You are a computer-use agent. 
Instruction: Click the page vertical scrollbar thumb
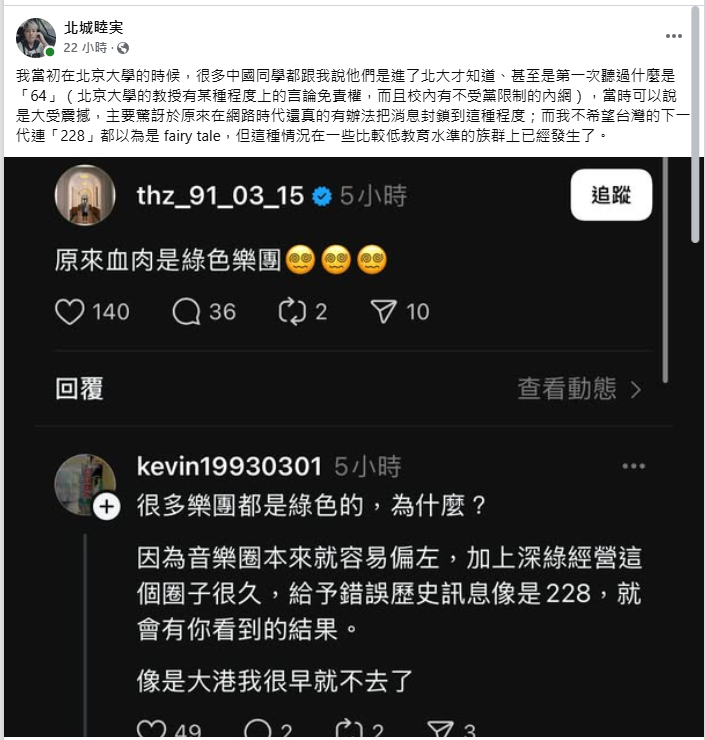point(695,125)
